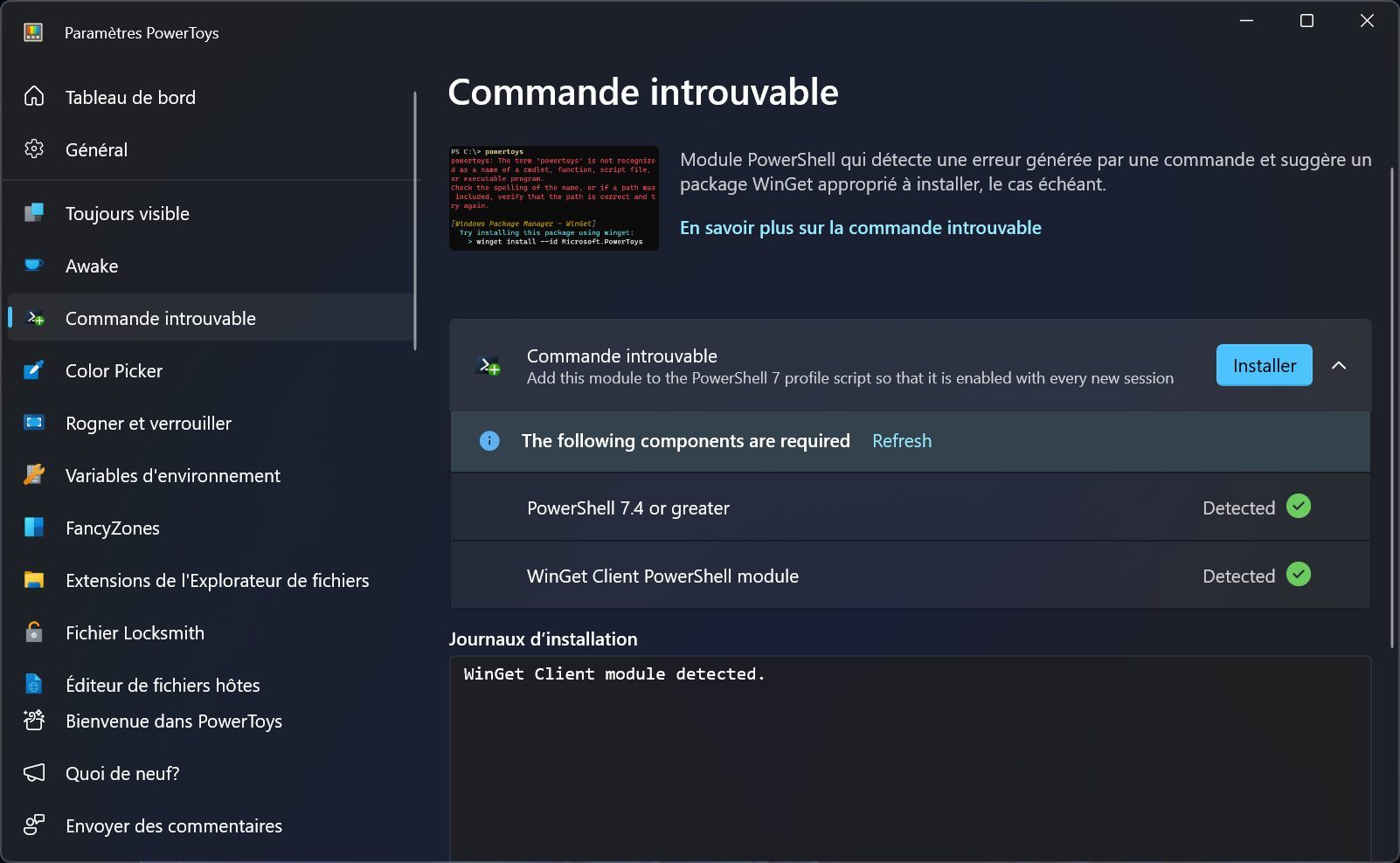Click the Rogner et verrouiller icon
1400x863 pixels.
(34, 423)
